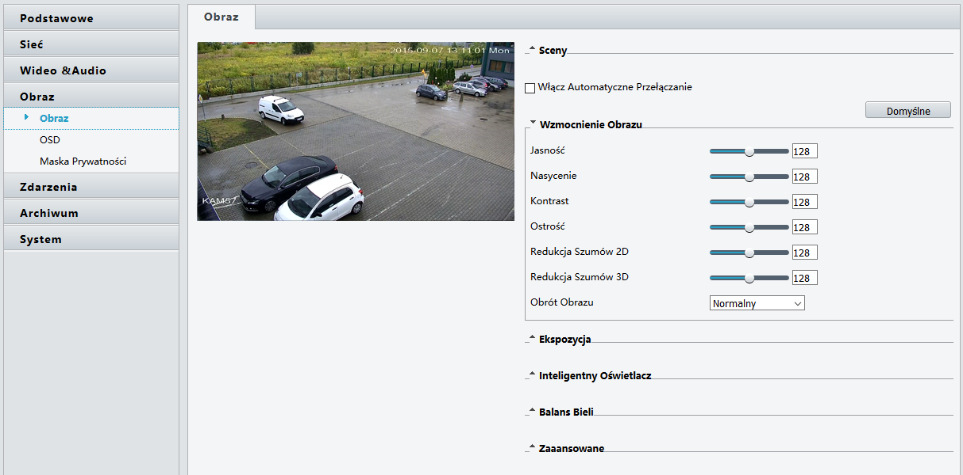Click the Redukcja Szumów 3D value field
Image resolution: width=963 pixels, height=475 pixels.
click(805, 278)
